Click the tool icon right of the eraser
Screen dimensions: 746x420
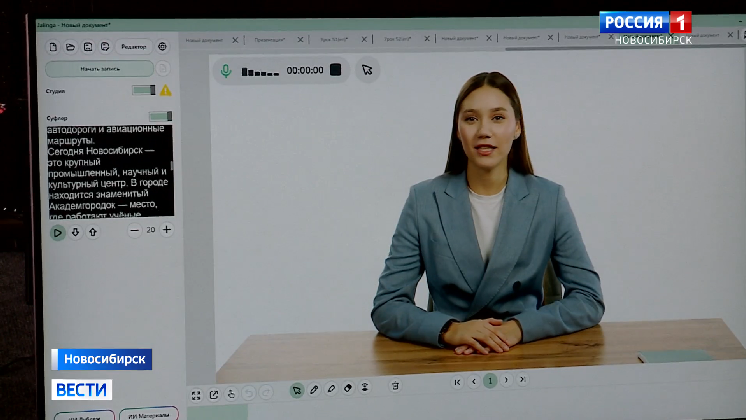pos(365,387)
